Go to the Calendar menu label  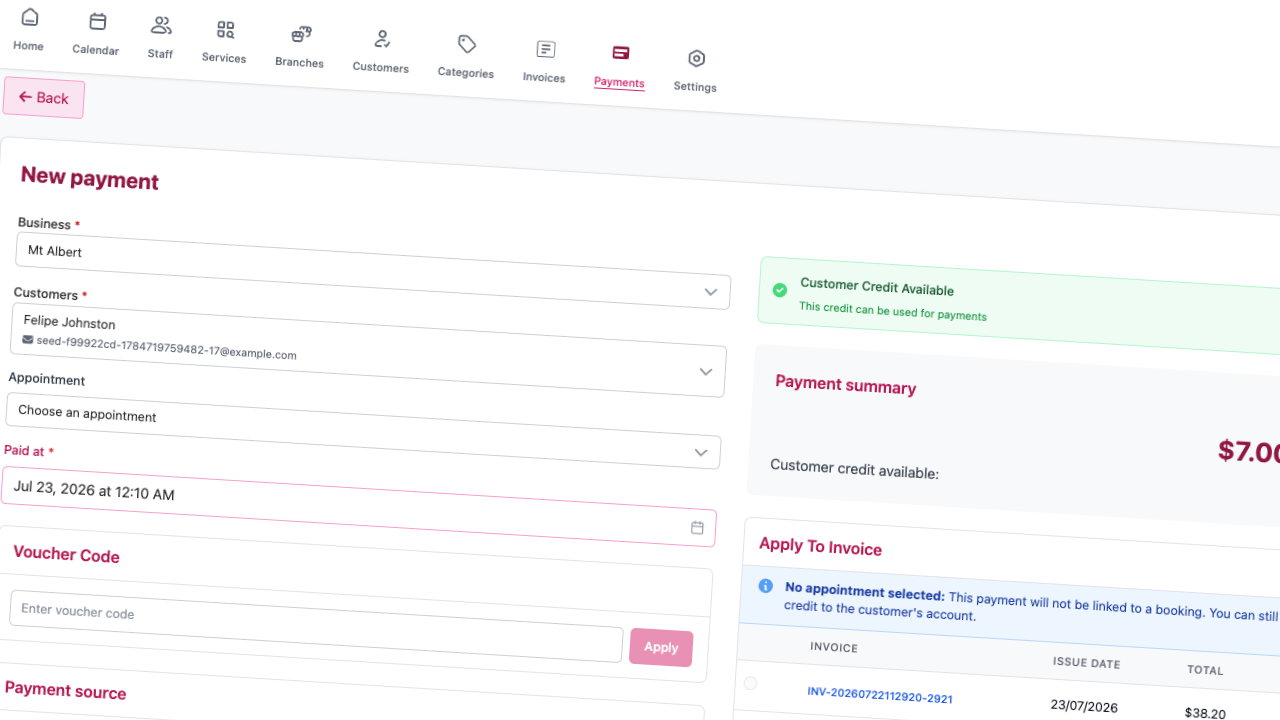tap(95, 50)
